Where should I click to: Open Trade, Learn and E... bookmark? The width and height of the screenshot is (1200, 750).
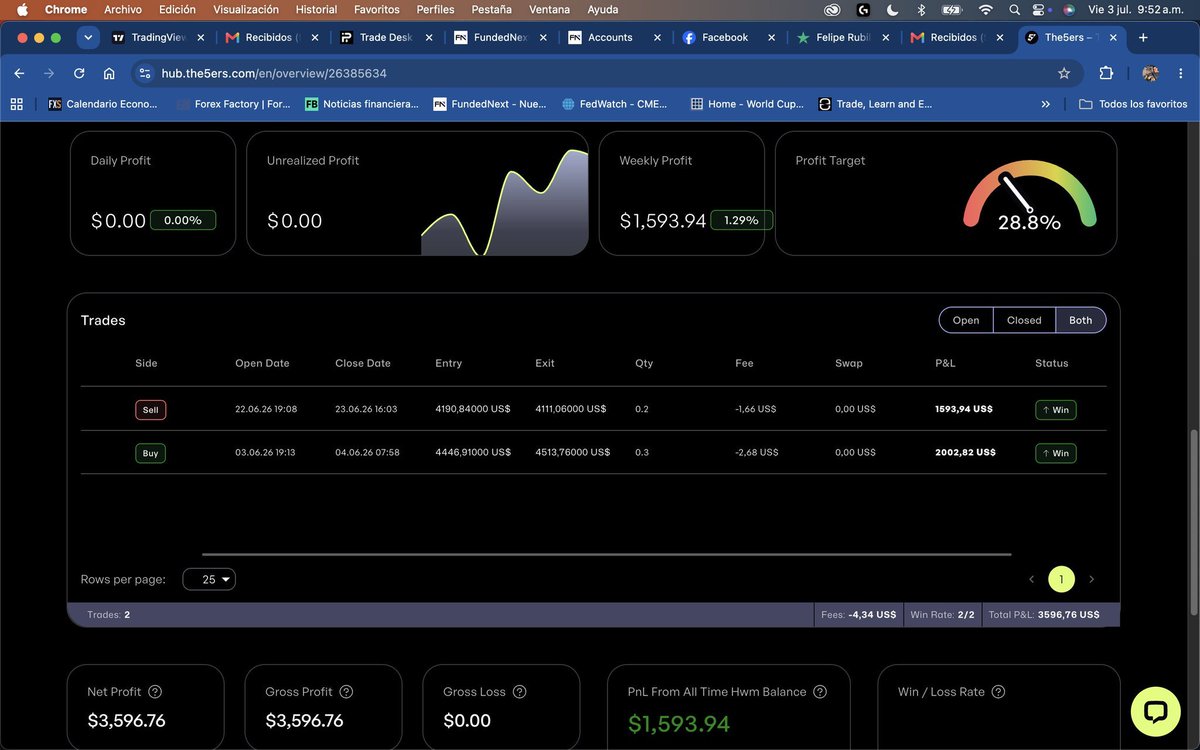875,103
